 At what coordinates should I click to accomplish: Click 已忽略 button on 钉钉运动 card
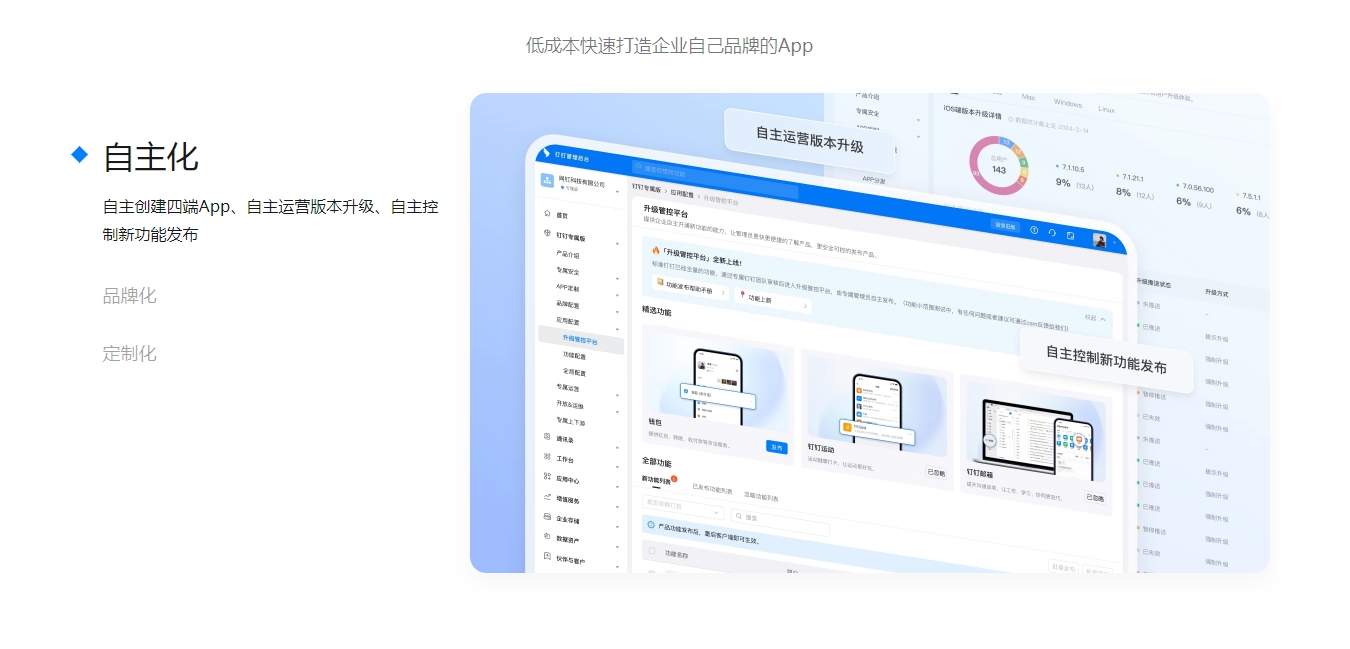[x=936, y=473]
